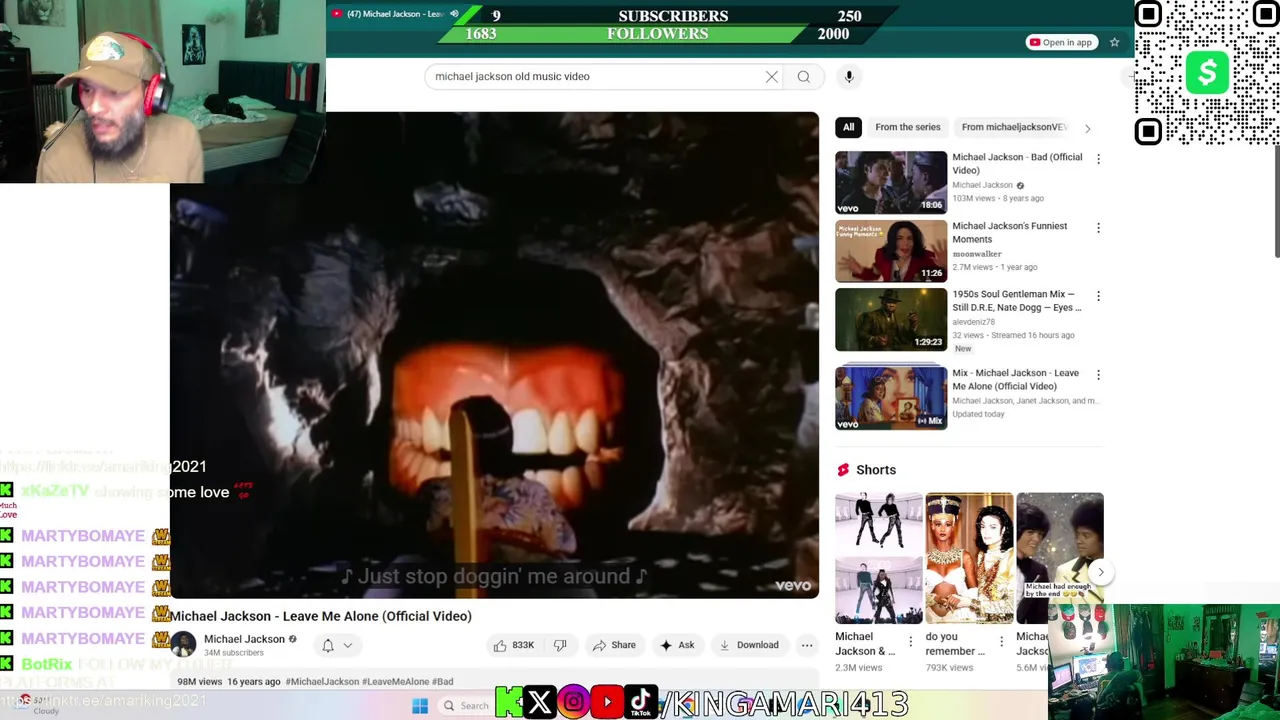Open options for Mix - Leave Me Alone
The width and height of the screenshot is (1280, 720).
pyautogui.click(x=1098, y=375)
